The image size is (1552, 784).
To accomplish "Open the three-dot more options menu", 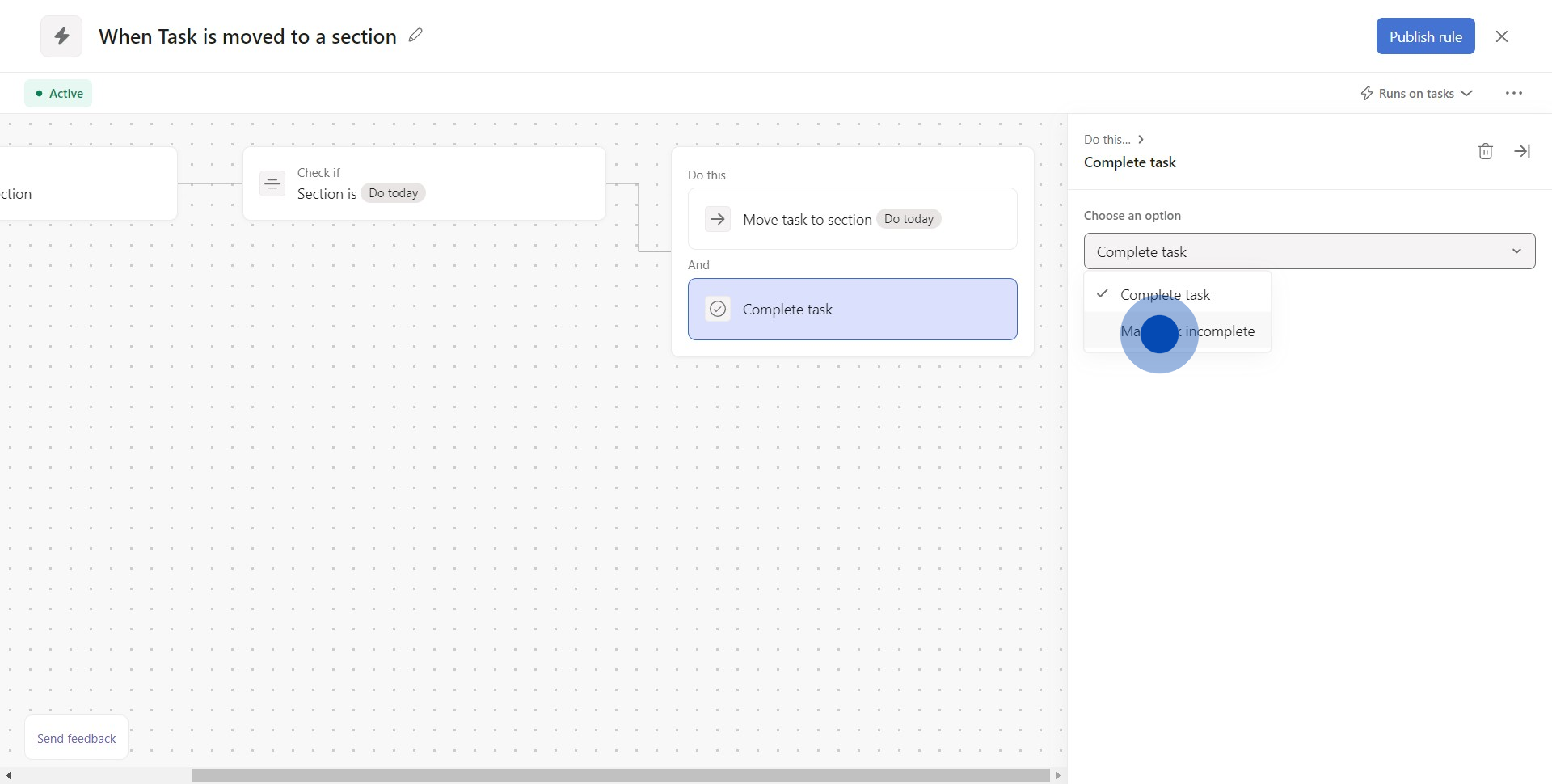I will click(x=1513, y=94).
